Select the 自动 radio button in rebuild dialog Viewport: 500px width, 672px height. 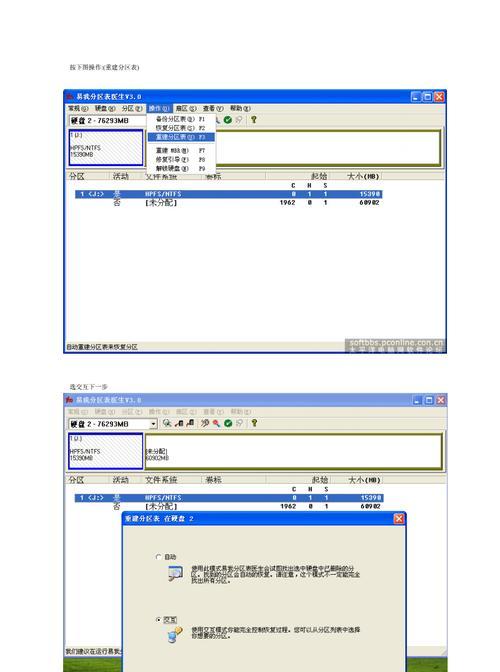(x=159, y=557)
